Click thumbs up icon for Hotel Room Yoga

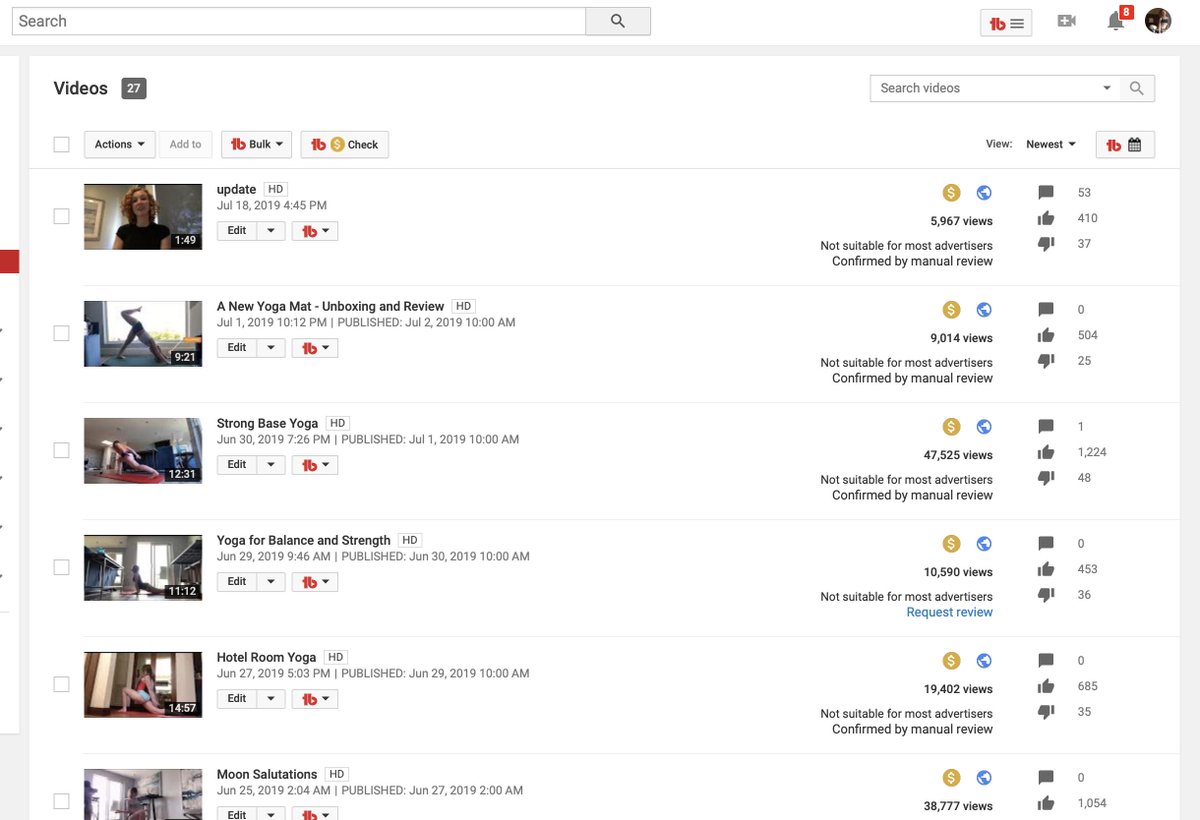click(1046, 686)
